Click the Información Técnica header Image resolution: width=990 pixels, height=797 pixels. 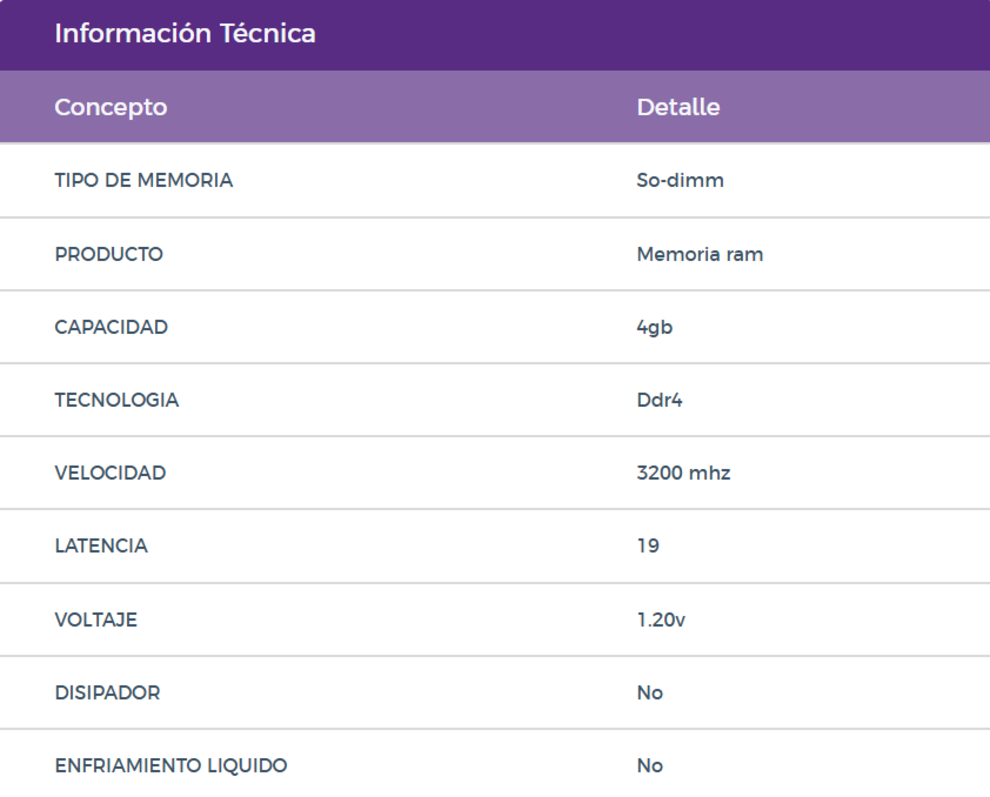(185, 34)
